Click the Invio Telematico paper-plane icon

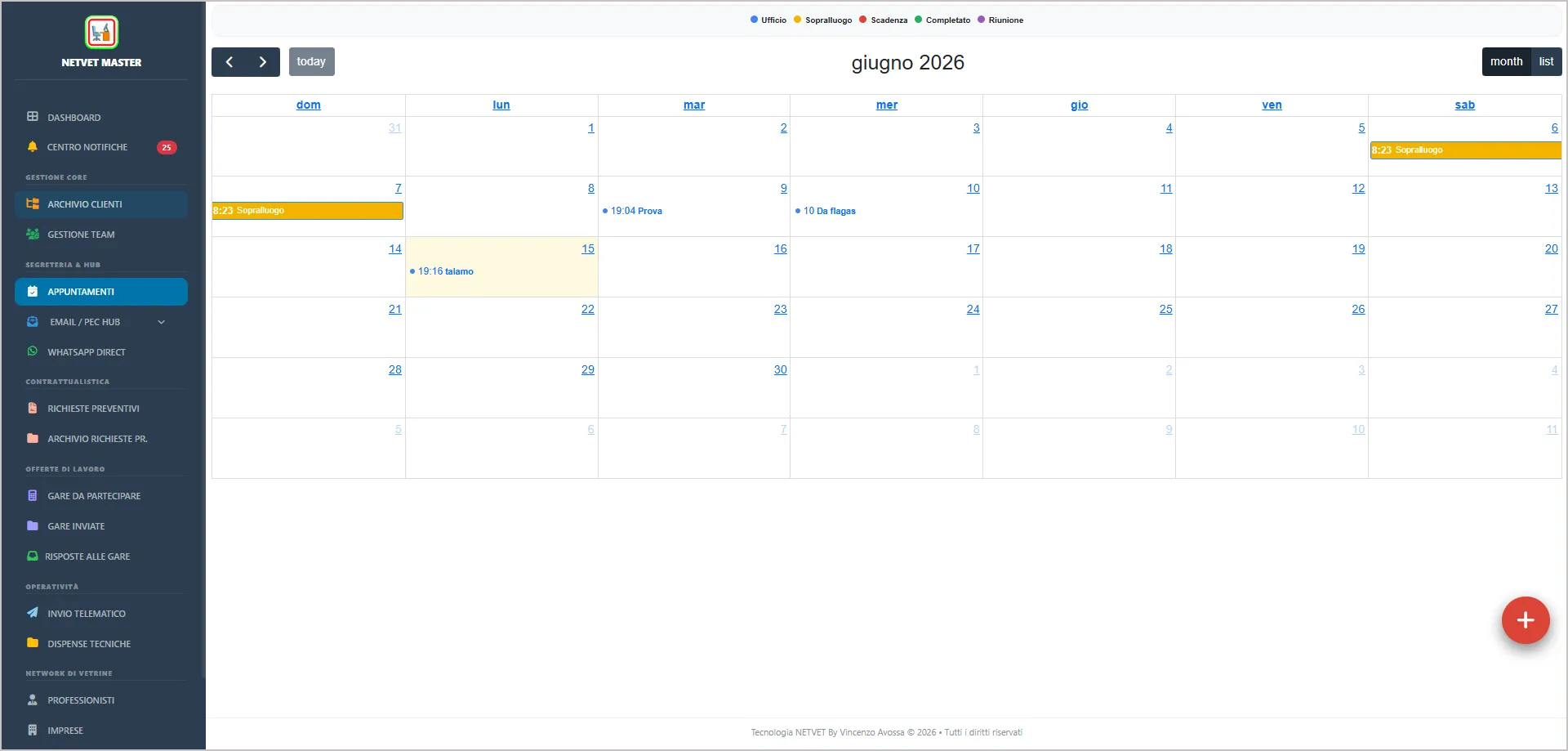[33, 613]
